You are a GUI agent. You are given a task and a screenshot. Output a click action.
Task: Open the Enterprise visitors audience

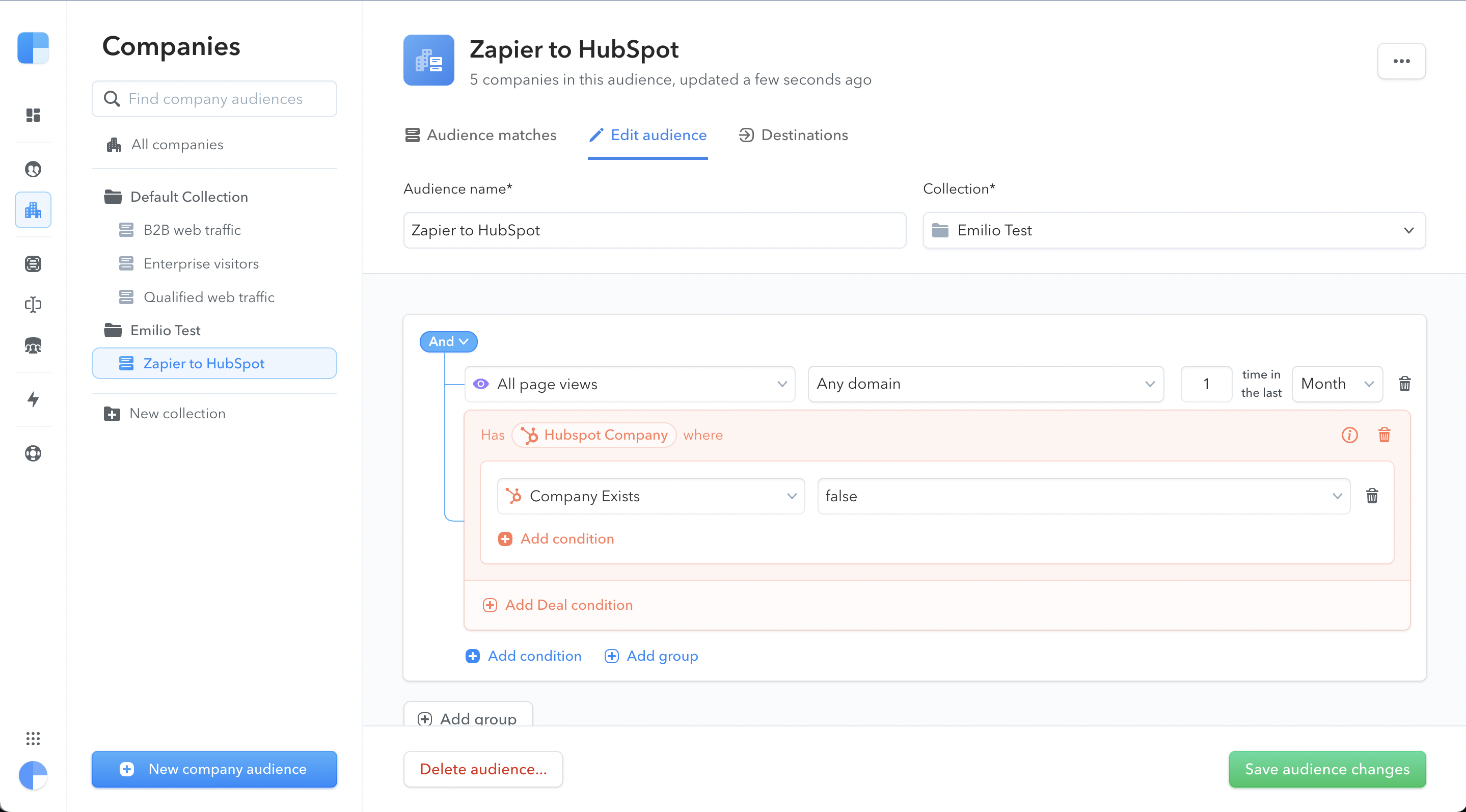189,263
